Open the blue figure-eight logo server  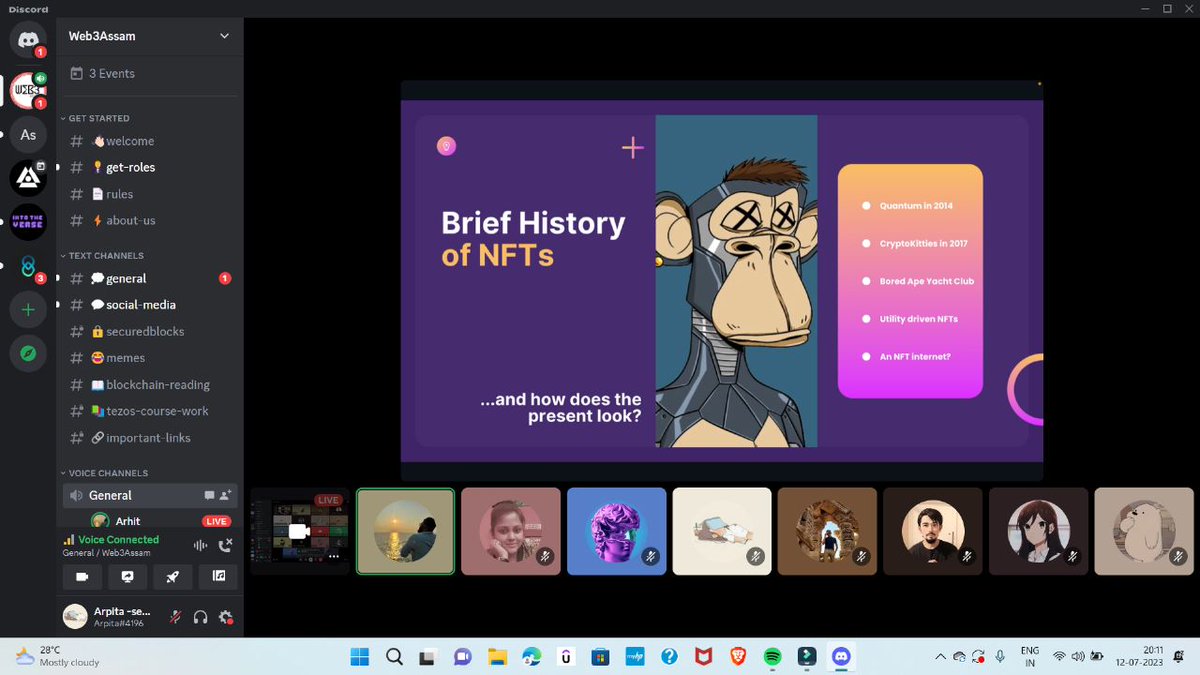(28, 266)
